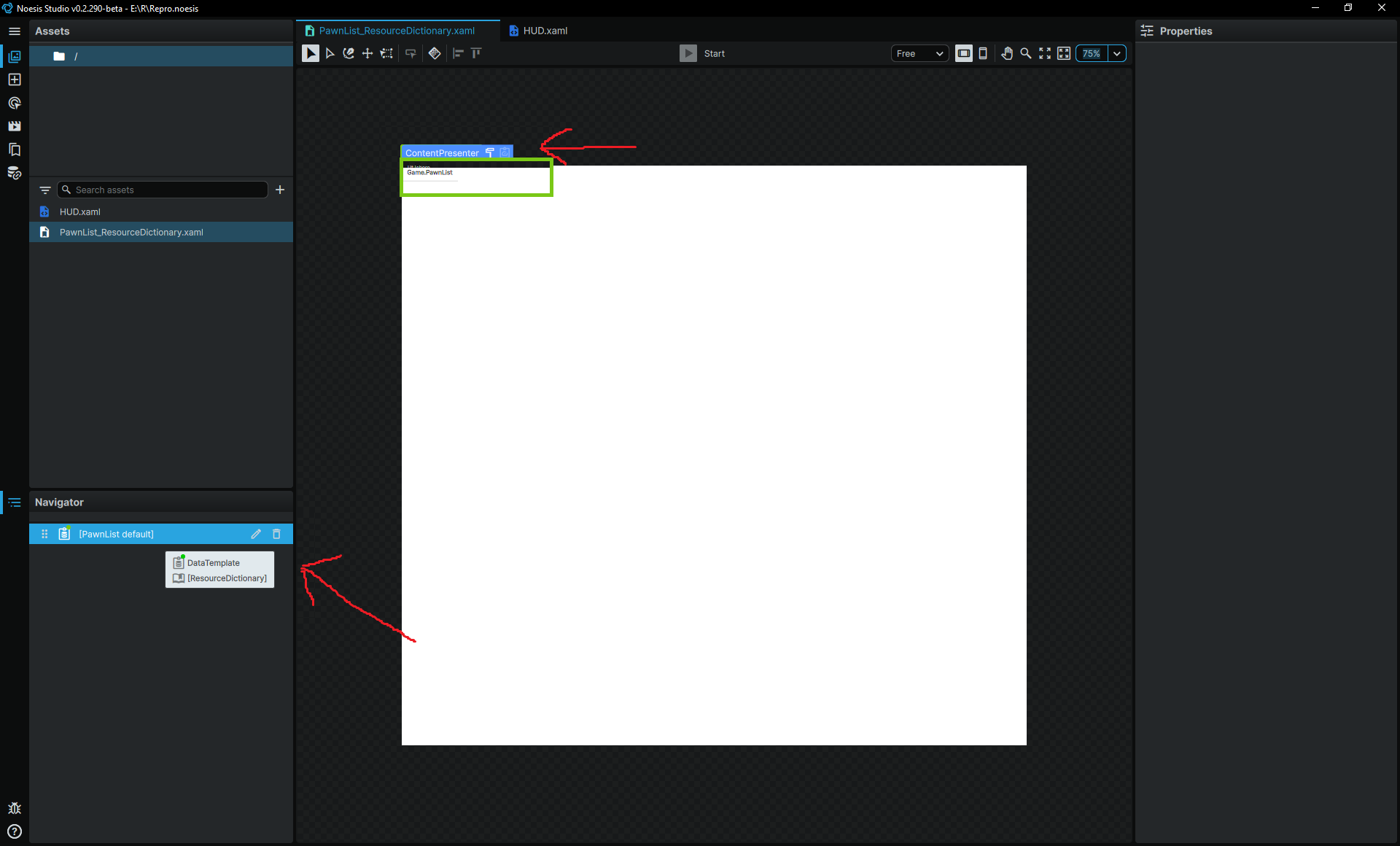Switch to portrait orientation
Screen dimensions: 1400x846
tap(983, 53)
